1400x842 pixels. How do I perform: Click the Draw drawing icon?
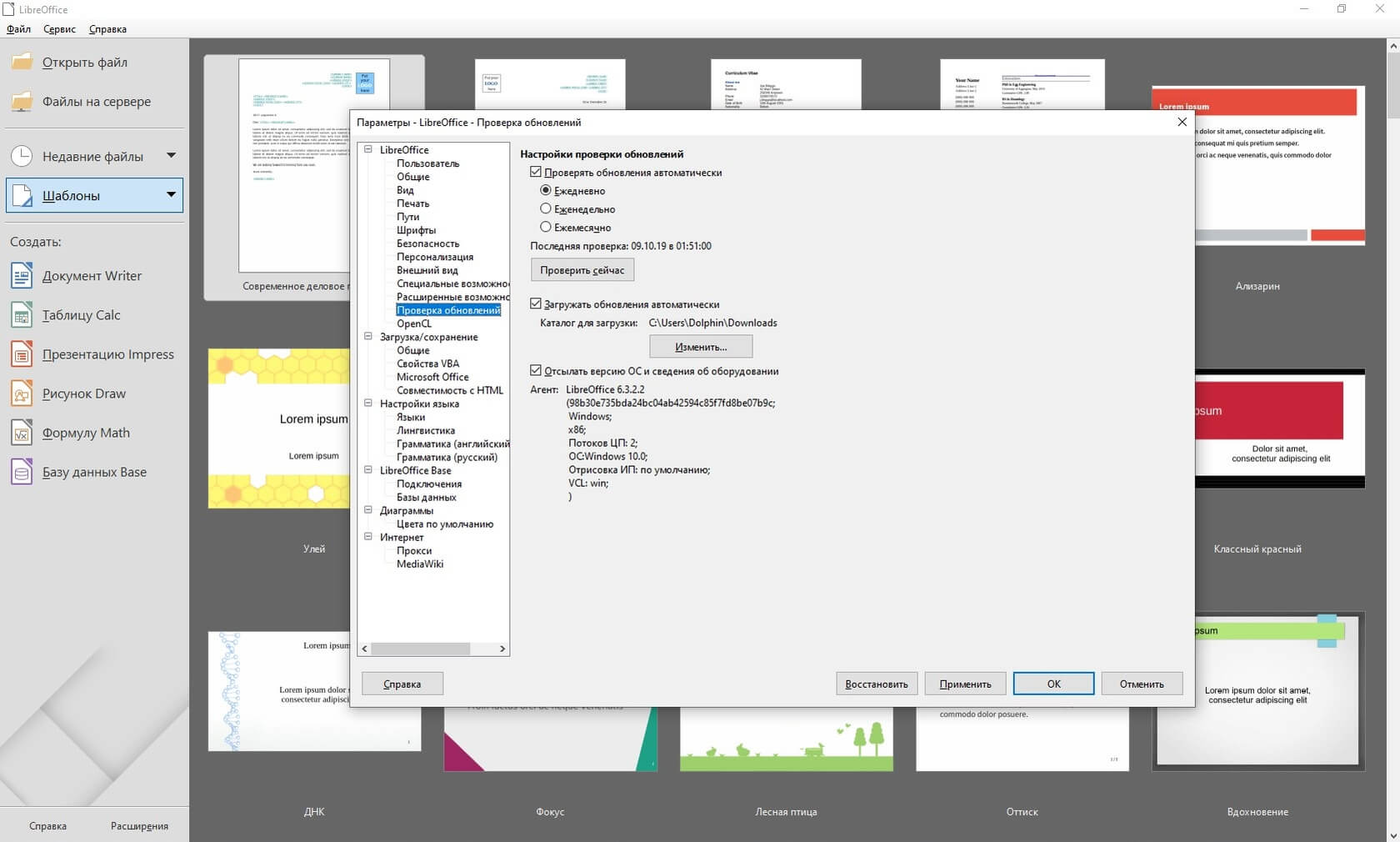coord(22,393)
